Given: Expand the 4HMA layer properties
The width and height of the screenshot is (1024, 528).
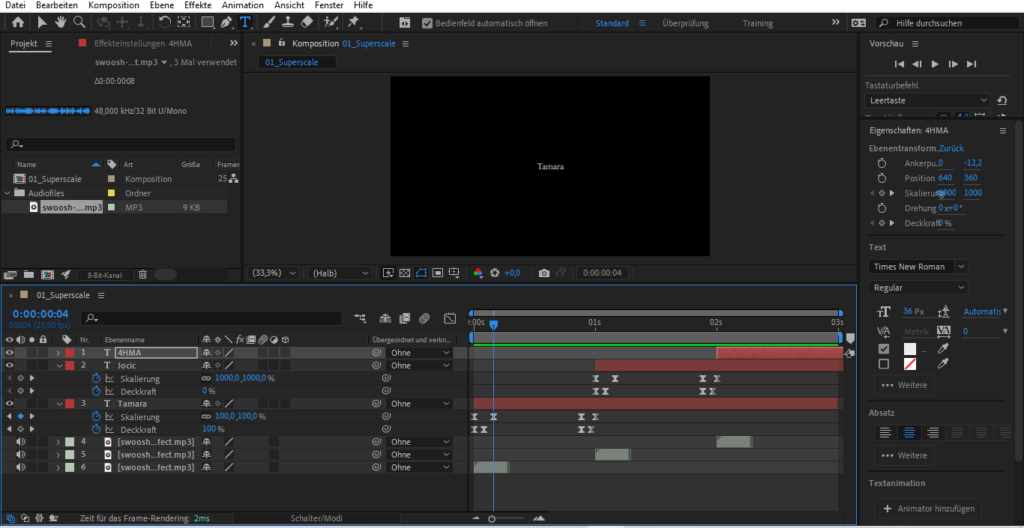Looking at the screenshot, I should 59,353.
